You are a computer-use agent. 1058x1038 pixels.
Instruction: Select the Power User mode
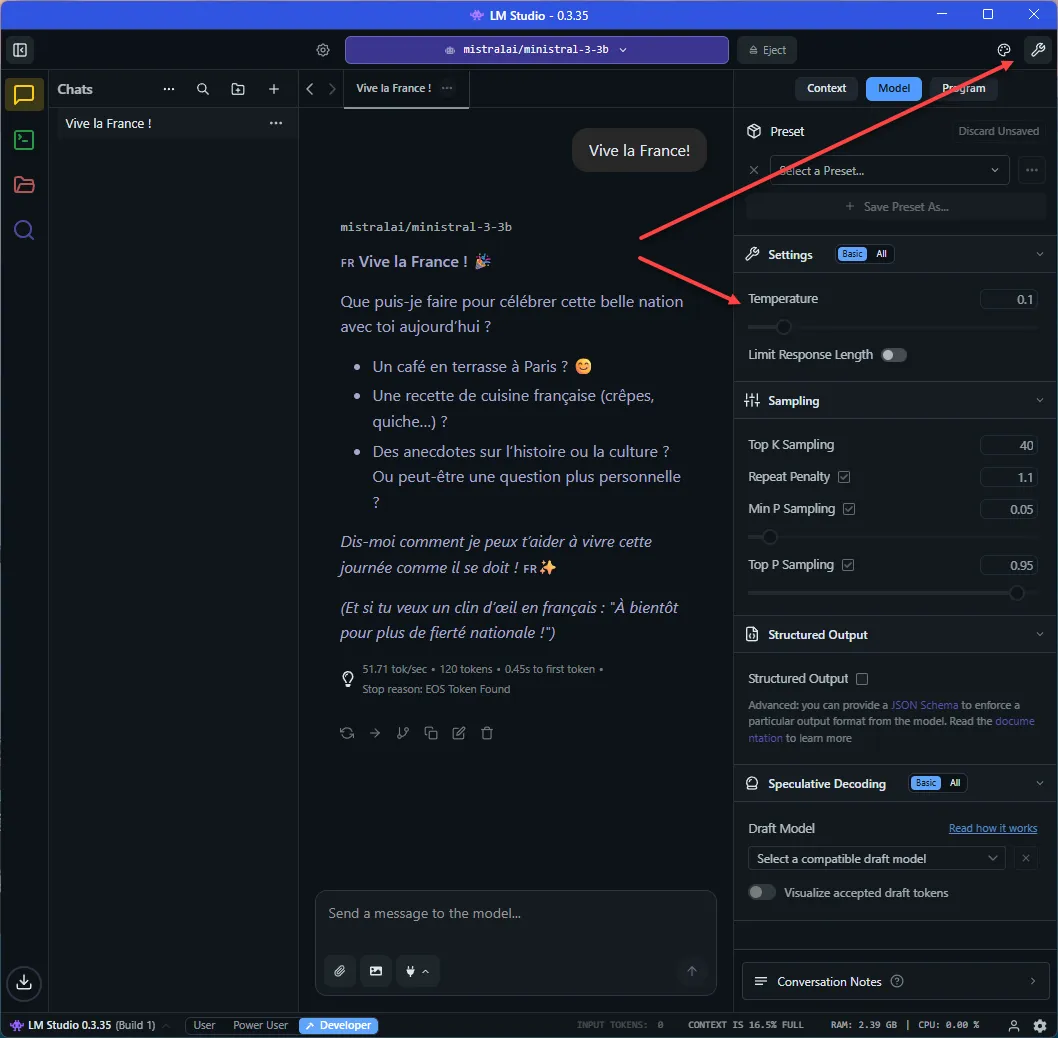[260, 1025]
